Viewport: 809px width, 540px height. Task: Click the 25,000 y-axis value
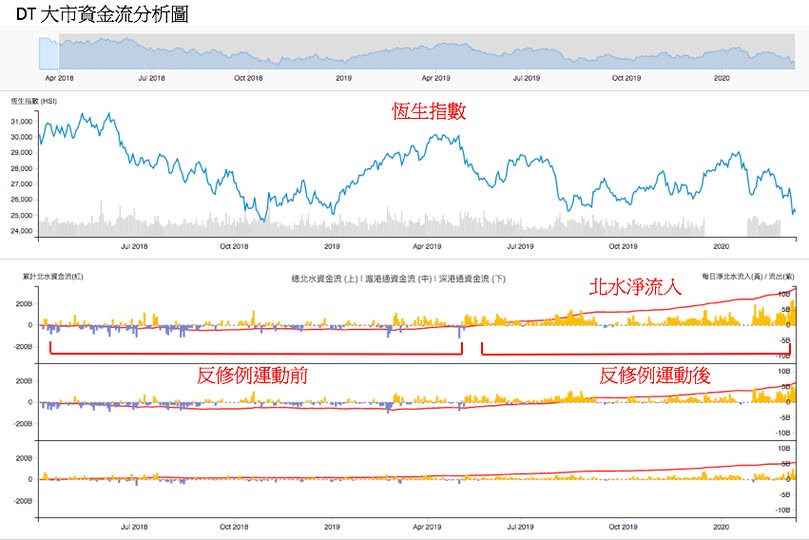pos(22,216)
